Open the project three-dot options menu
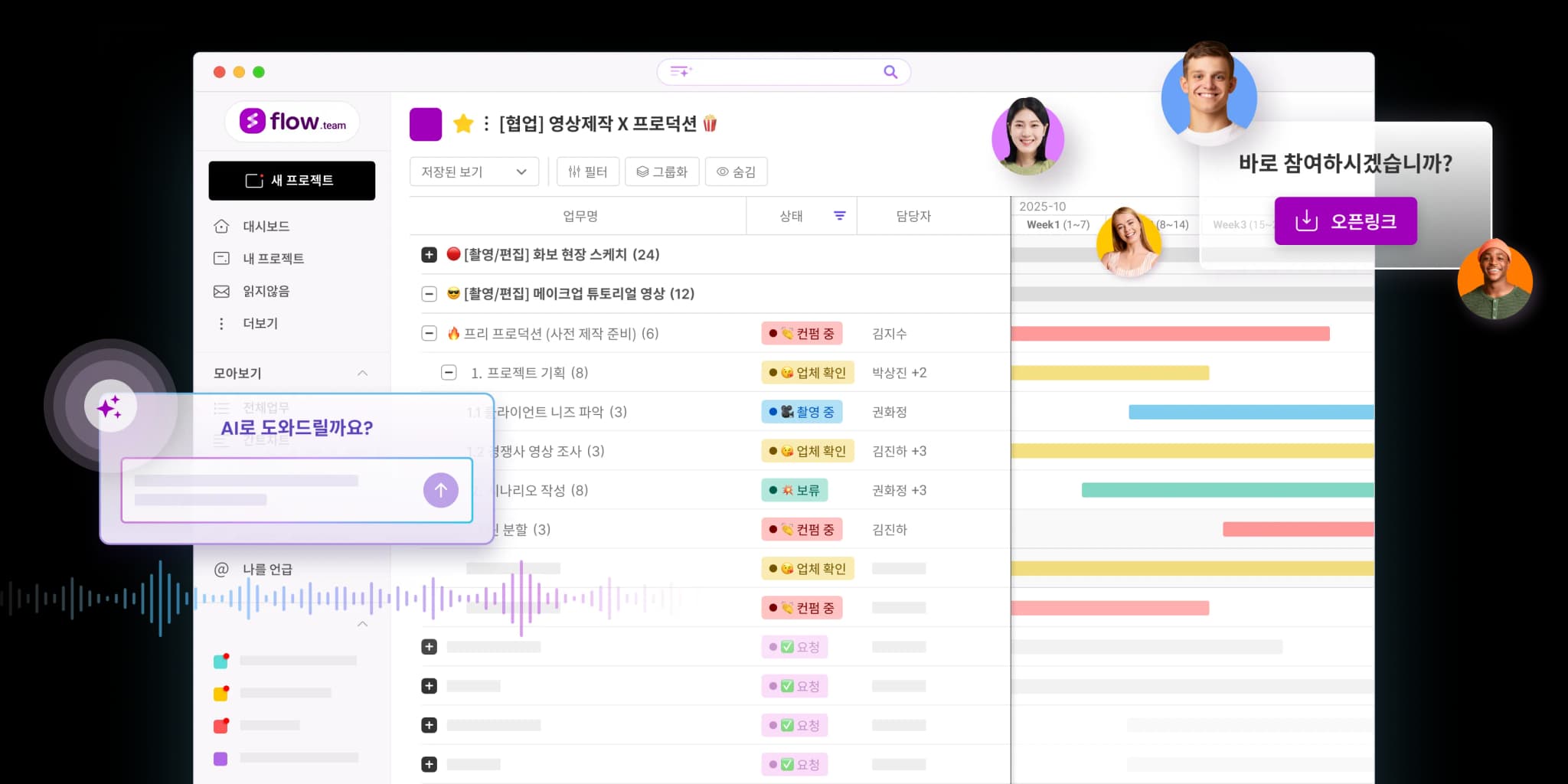This screenshot has height=784, width=1568. (486, 124)
